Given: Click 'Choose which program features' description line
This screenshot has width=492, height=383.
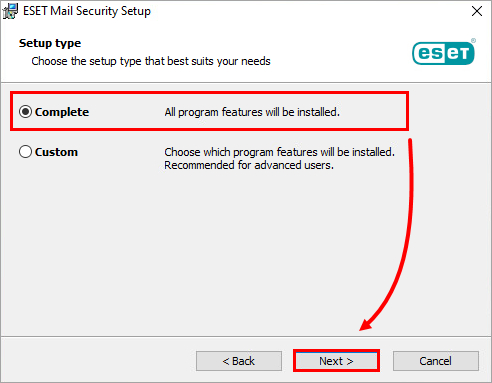Looking at the screenshot, I should coord(279,152).
